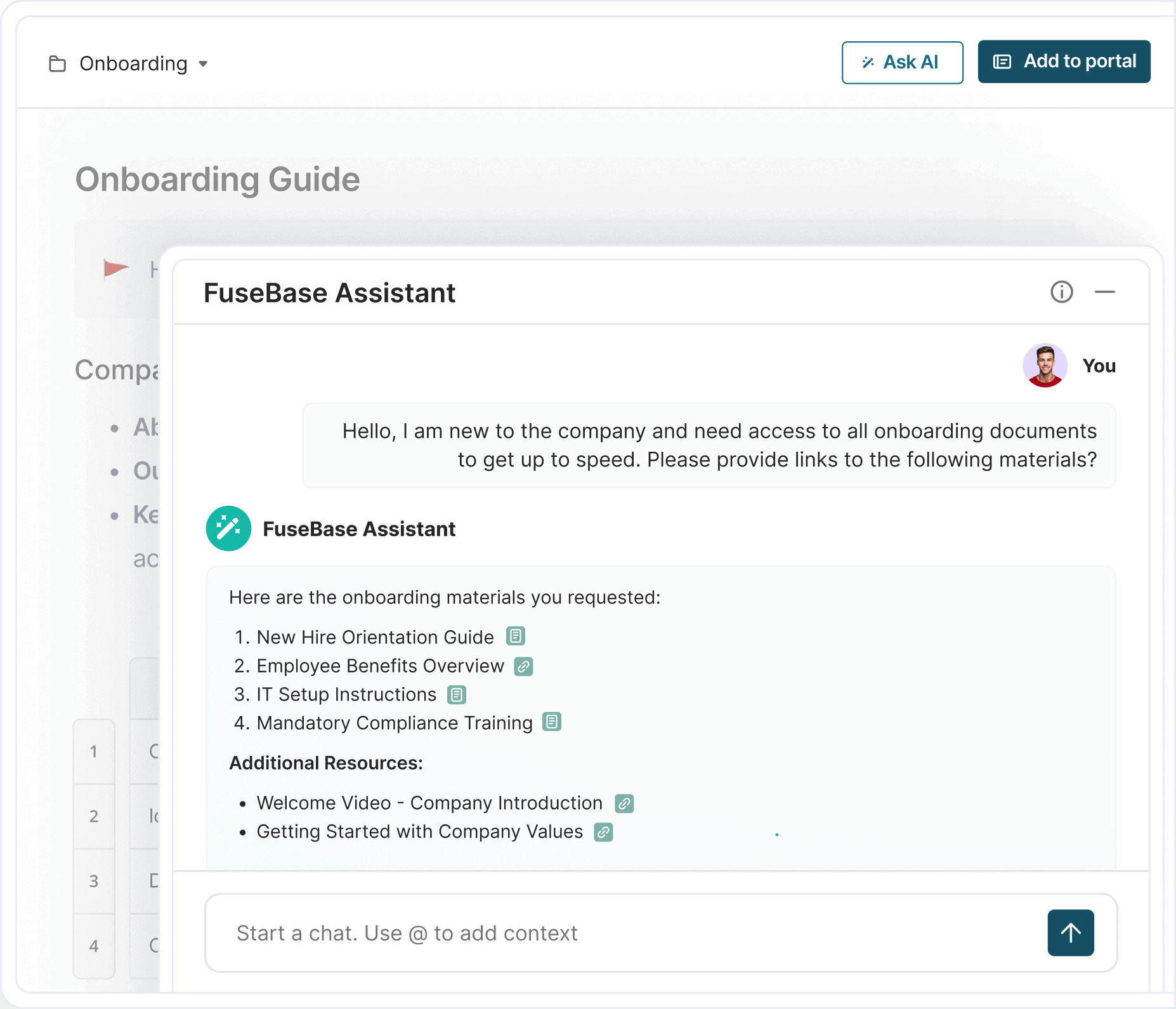
Task: Click the FuseBase Assistant magic wand avatar
Action: tap(228, 528)
